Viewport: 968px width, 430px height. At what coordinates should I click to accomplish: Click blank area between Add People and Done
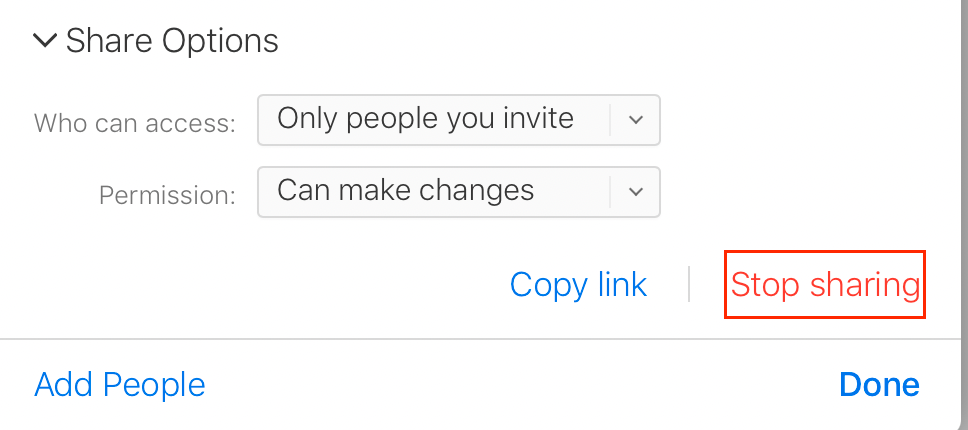pos(520,385)
